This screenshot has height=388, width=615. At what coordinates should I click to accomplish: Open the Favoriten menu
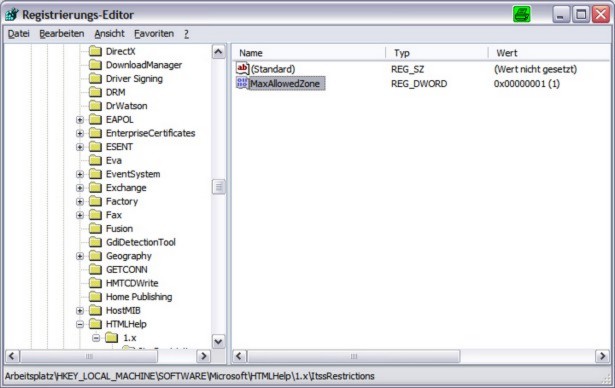point(154,34)
